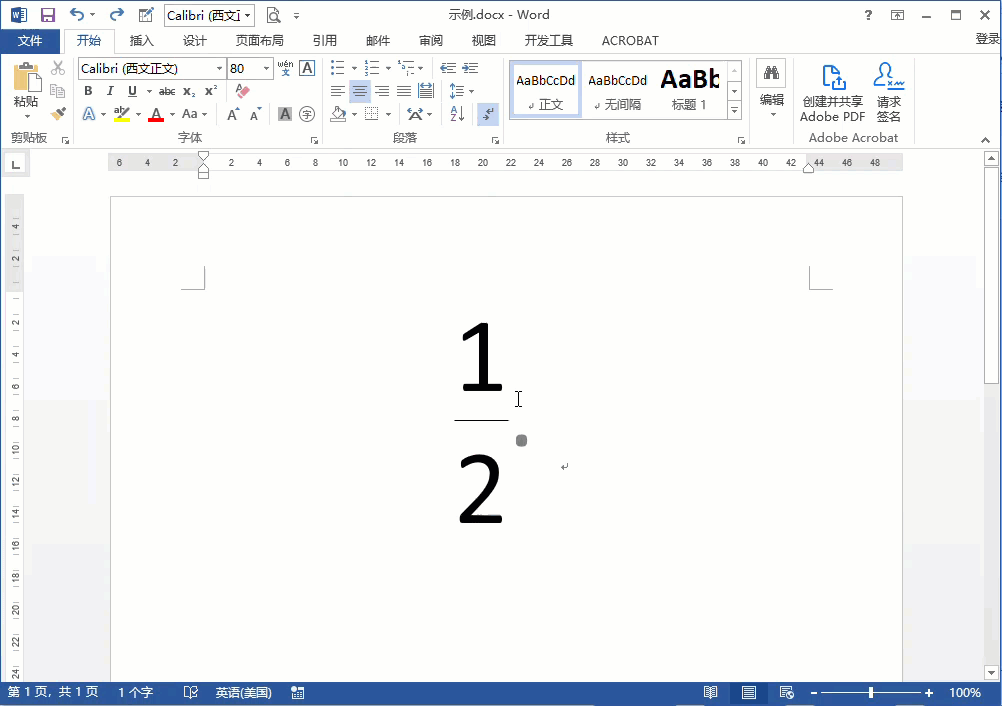Open the font size dropdown

coord(266,68)
